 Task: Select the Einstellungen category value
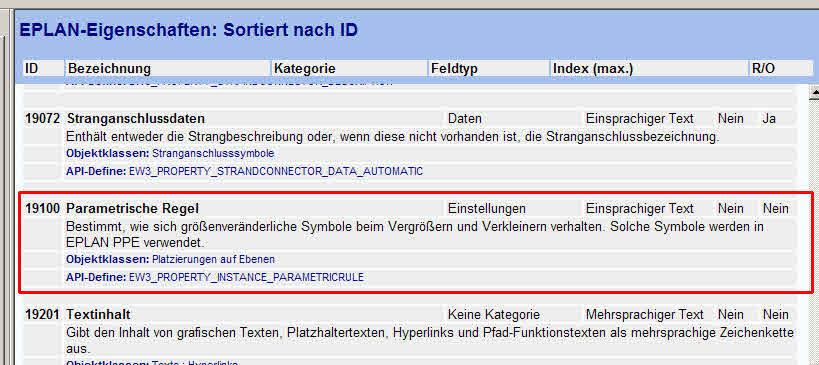tap(487, 208)
